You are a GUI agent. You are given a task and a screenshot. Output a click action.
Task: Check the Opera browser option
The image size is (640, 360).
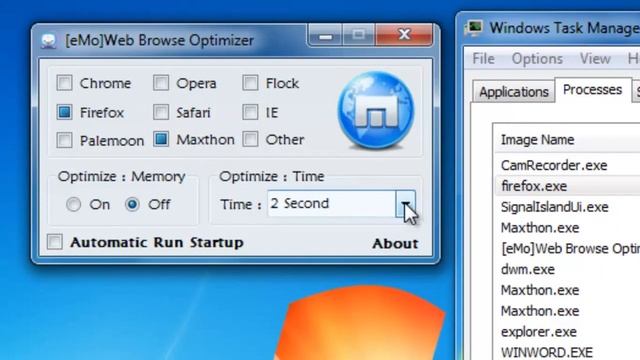(x=161, y=83)
